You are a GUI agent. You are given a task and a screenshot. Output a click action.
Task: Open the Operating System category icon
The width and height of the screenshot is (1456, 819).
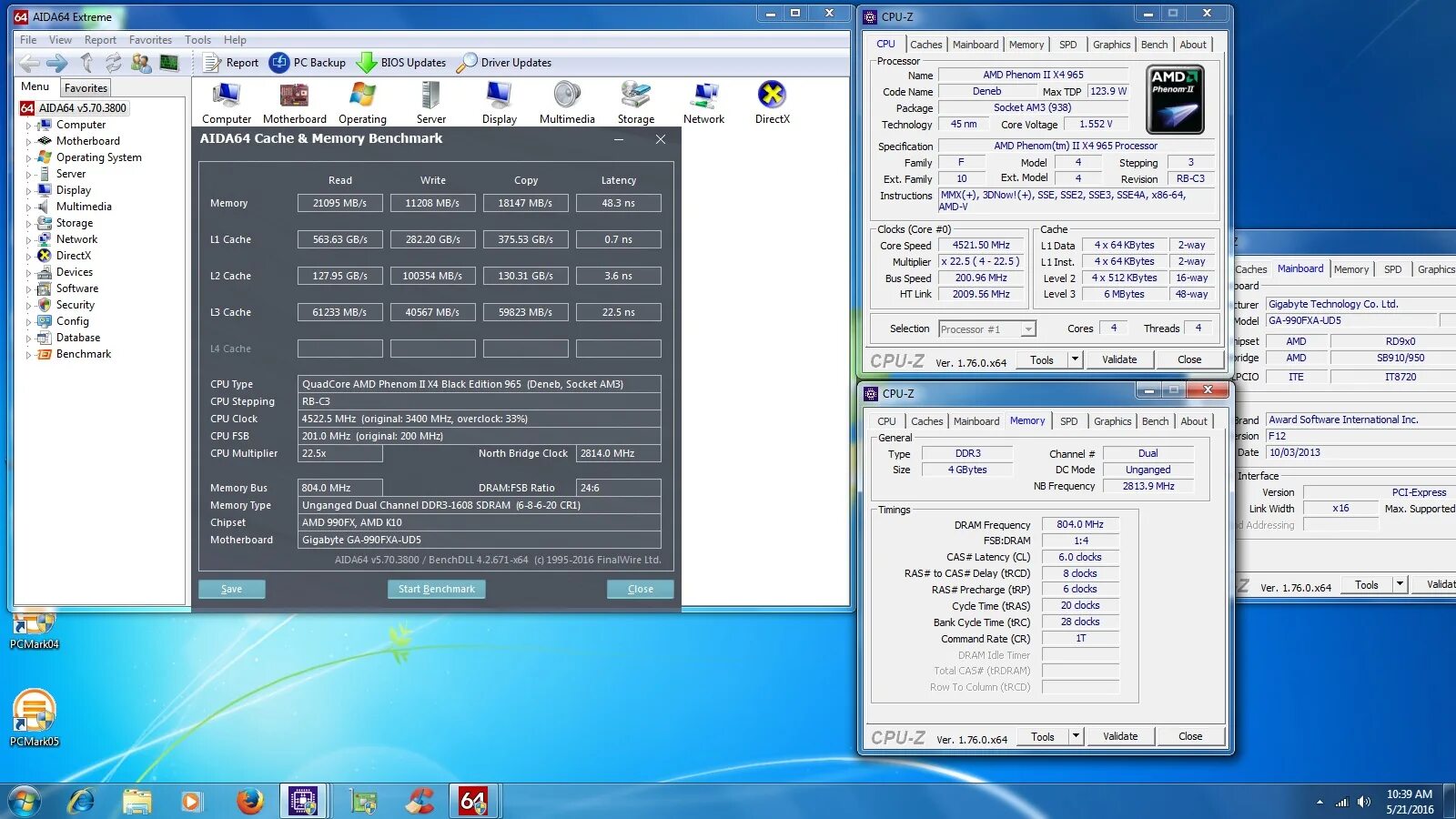[x=362, y=103]
